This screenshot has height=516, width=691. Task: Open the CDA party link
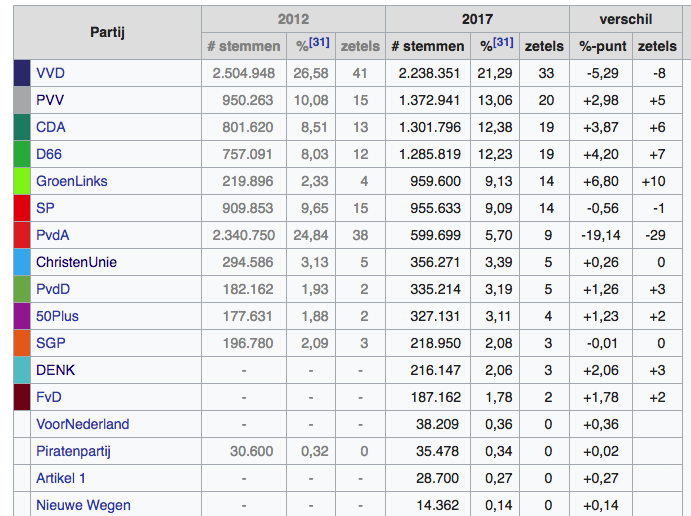(51, 127)
